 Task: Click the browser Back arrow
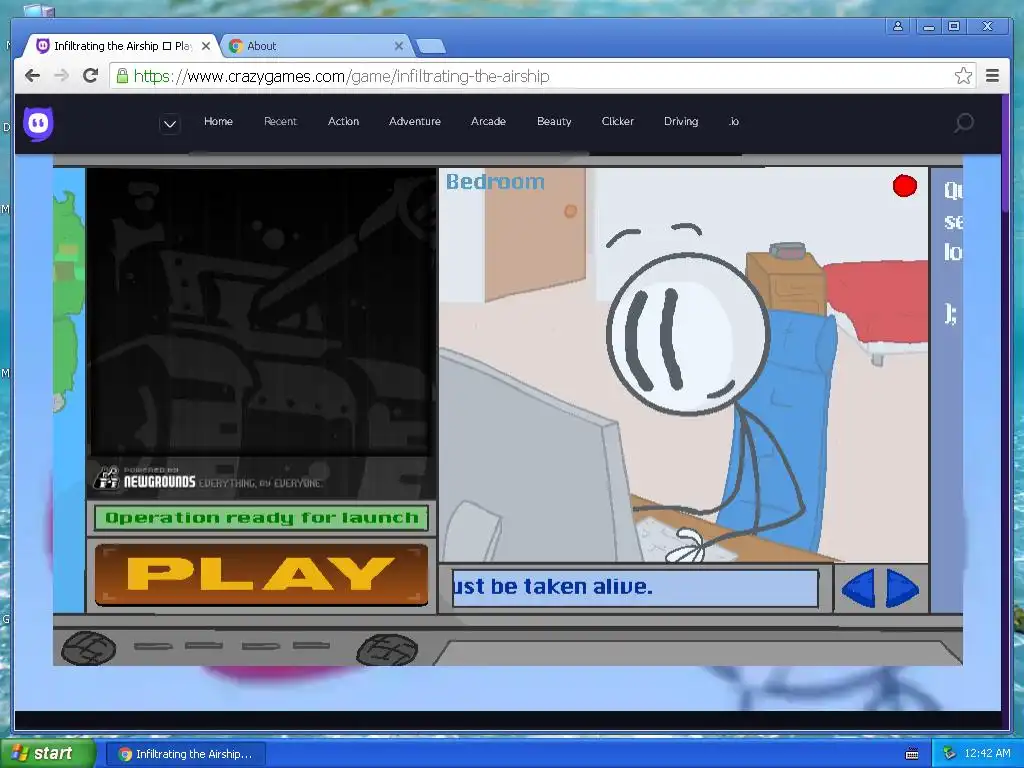pyautogui.click(x=32, y=76)
